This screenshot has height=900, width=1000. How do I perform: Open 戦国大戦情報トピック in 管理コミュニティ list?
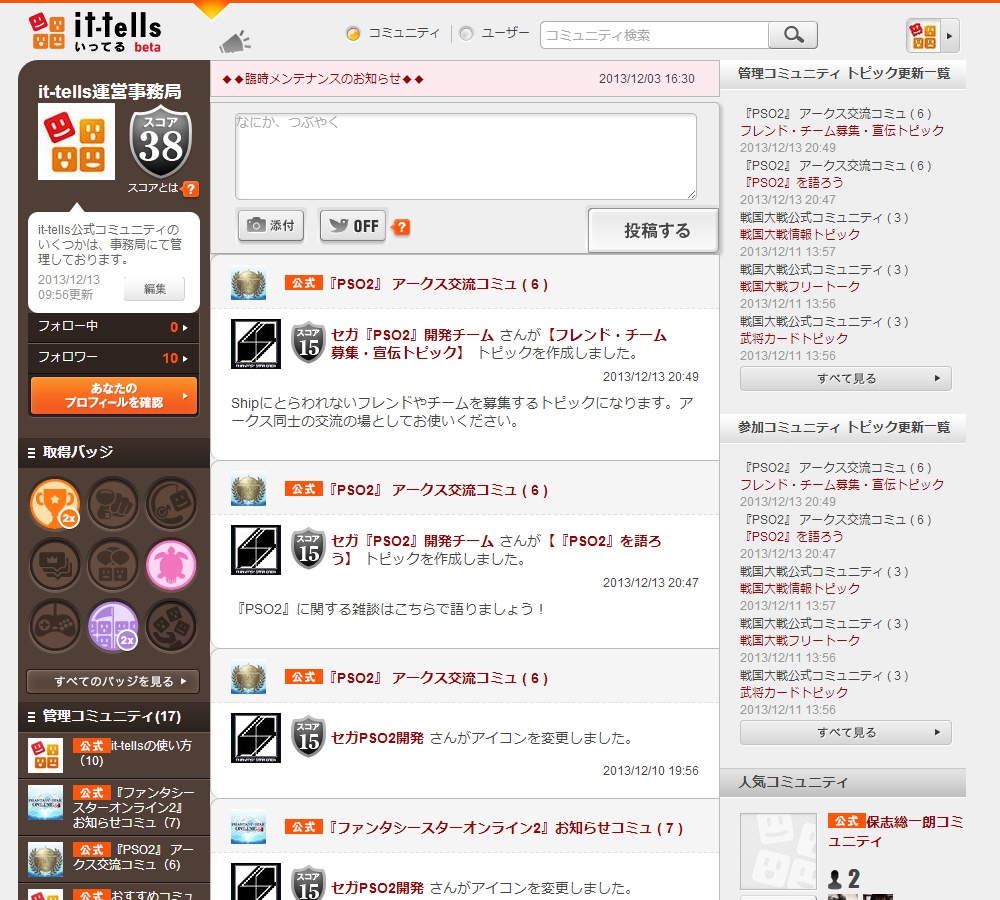(x=800, y=235)
